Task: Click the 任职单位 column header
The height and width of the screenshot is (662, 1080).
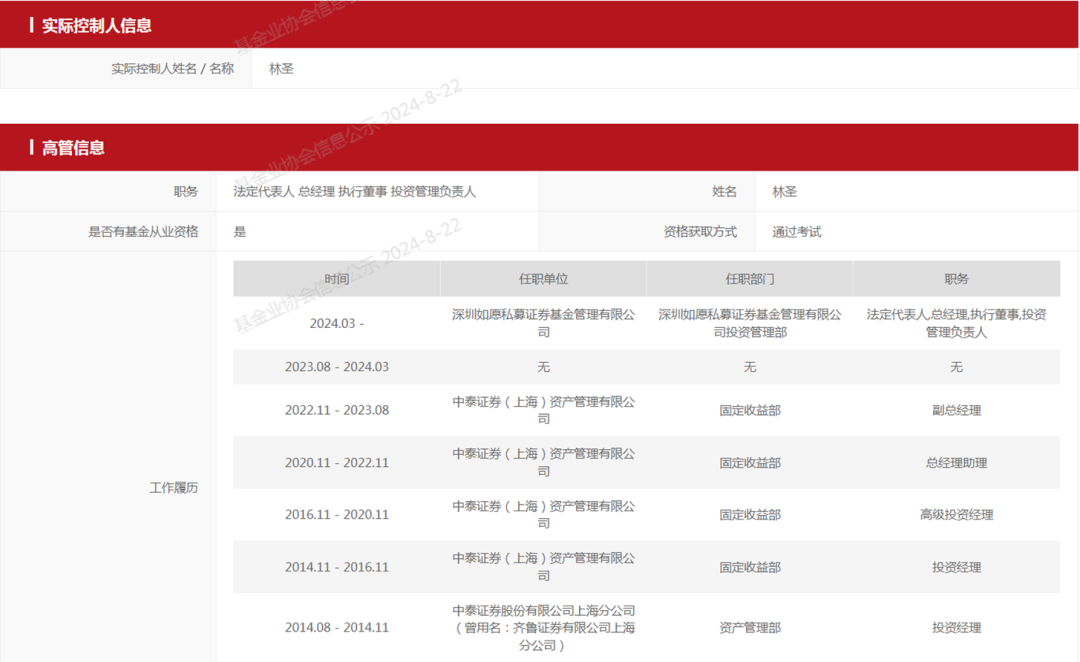Action: pyautogui.click(x=543, y=278)
